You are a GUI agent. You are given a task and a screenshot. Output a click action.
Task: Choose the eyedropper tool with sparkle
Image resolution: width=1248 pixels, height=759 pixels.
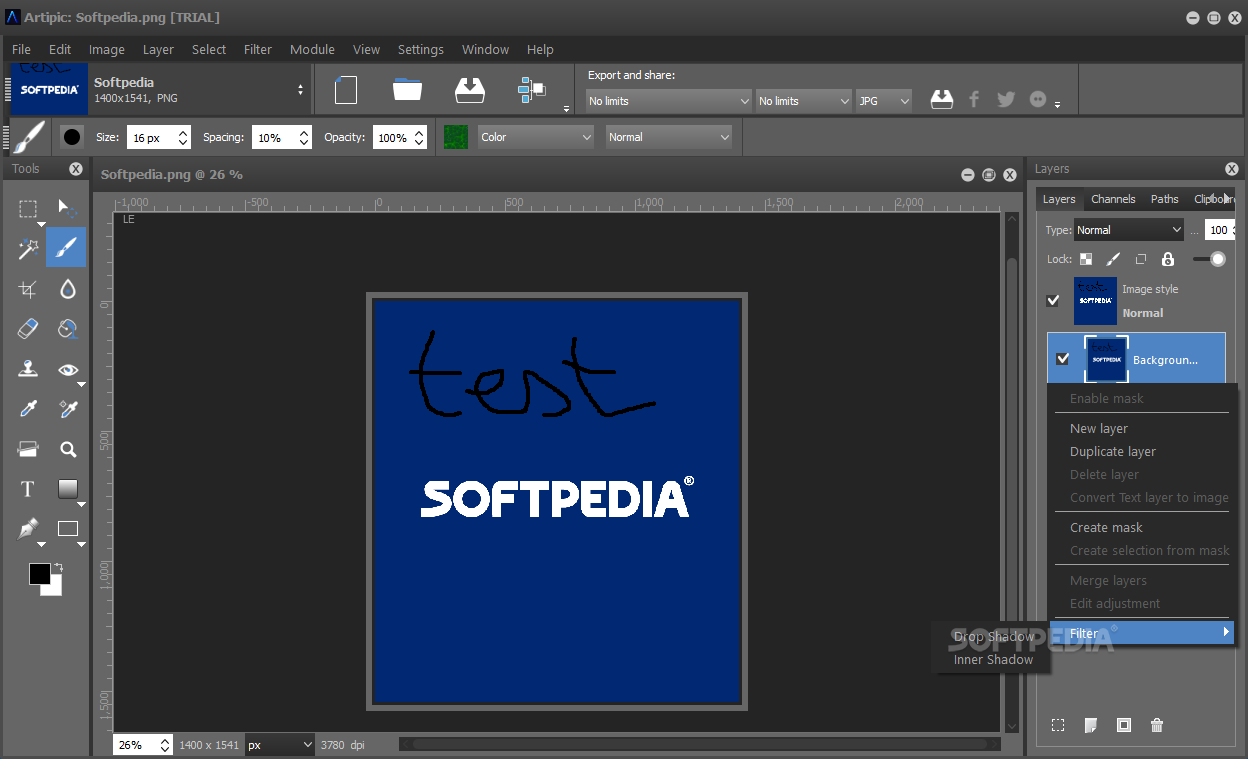pyautogui.click(x=67, y=409)
